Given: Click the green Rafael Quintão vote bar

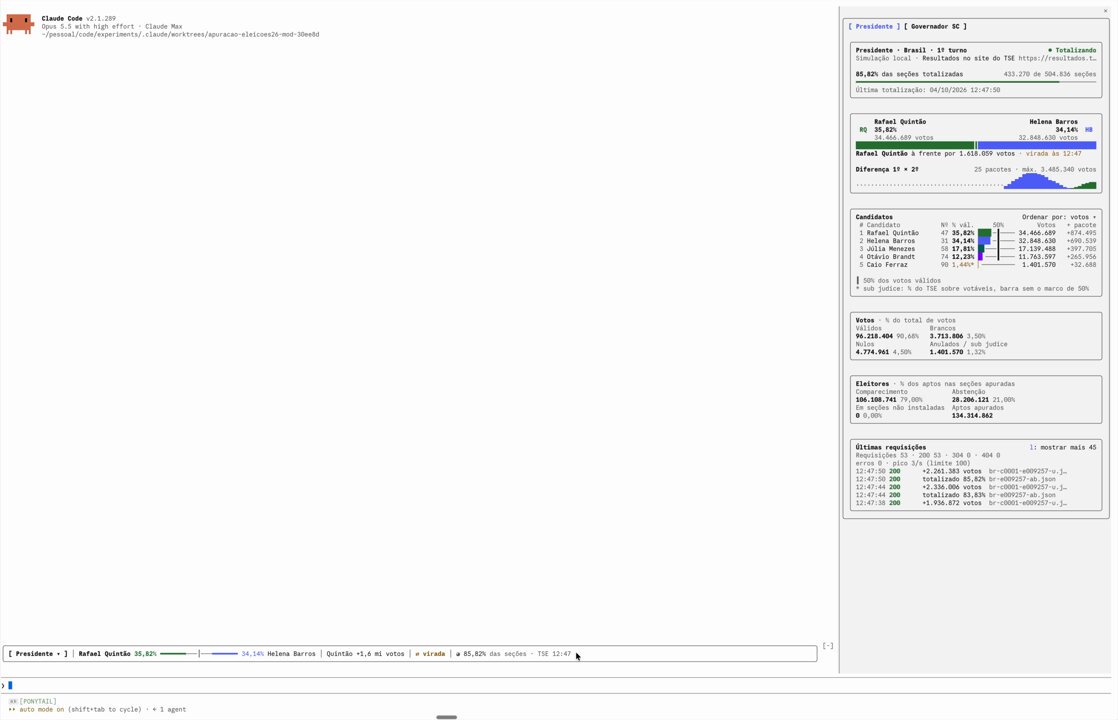Looking at the screenshot, I should click(x=916, y=145).
